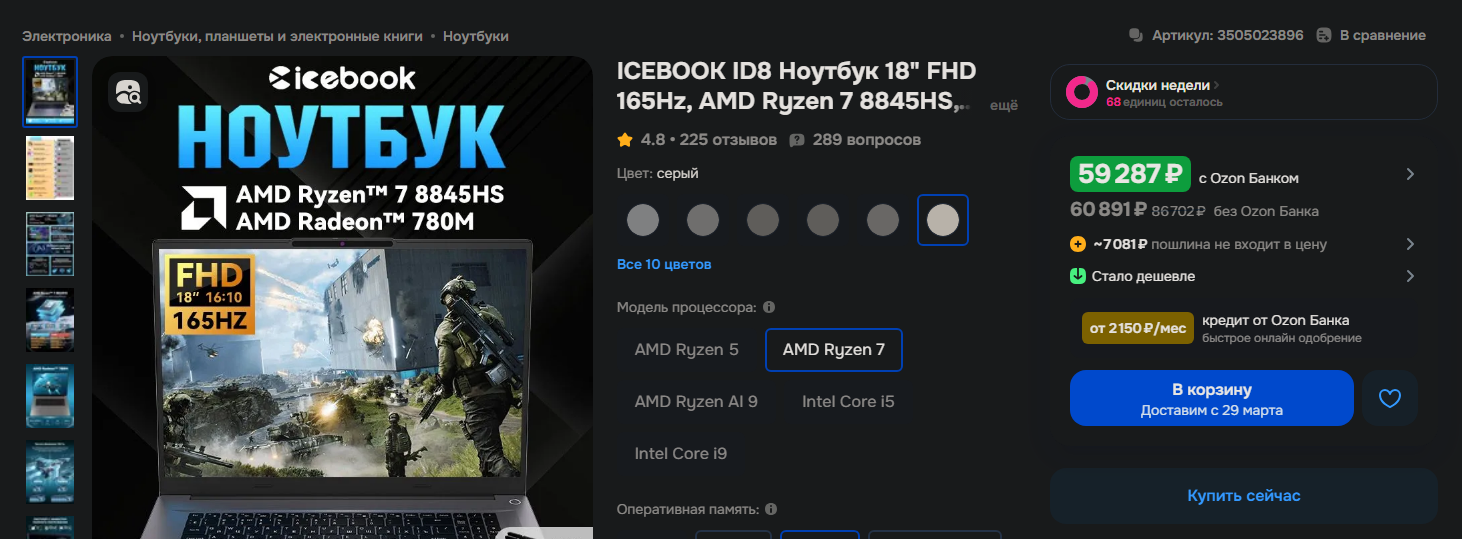The image size is (1462, 539).
Task: Open the cooling system thumbnail
Action: [50, 472]
